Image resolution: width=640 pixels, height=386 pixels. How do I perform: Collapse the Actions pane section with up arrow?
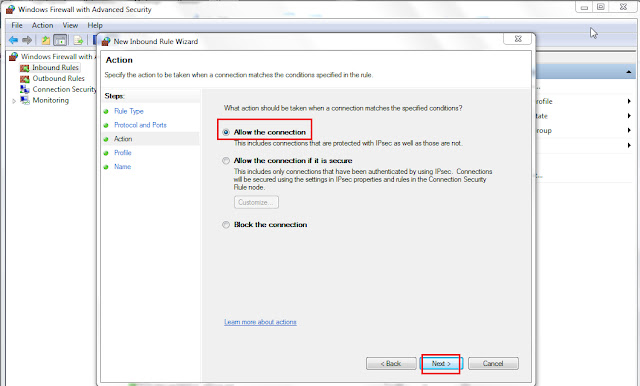point(629,72)
